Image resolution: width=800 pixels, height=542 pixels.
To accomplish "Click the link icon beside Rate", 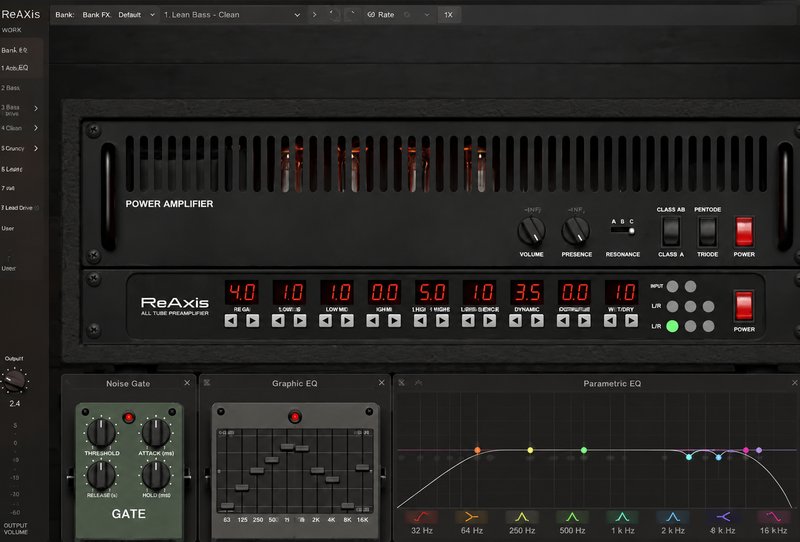I will [371, 15].
